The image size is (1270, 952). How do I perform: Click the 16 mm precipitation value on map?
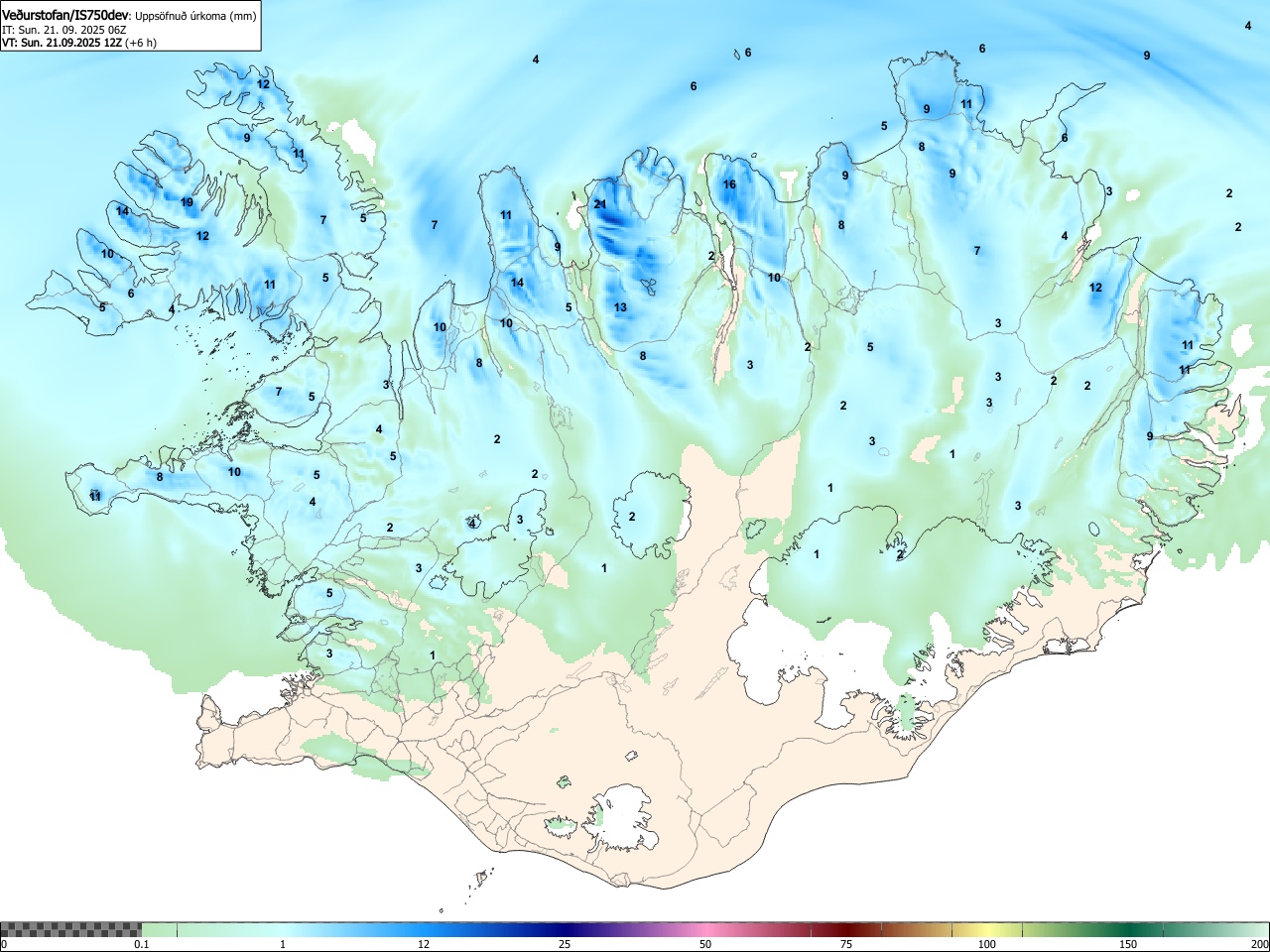730,184
